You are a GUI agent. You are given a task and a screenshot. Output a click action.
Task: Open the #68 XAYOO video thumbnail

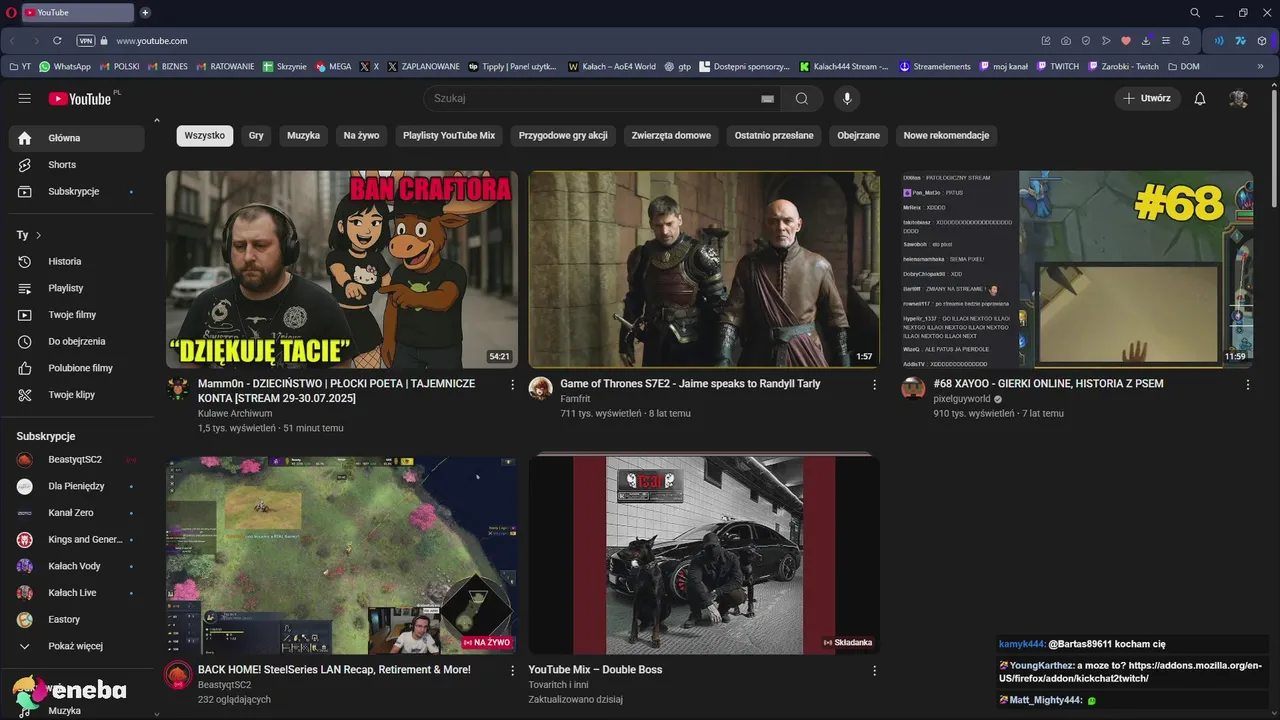(1077, 269)
